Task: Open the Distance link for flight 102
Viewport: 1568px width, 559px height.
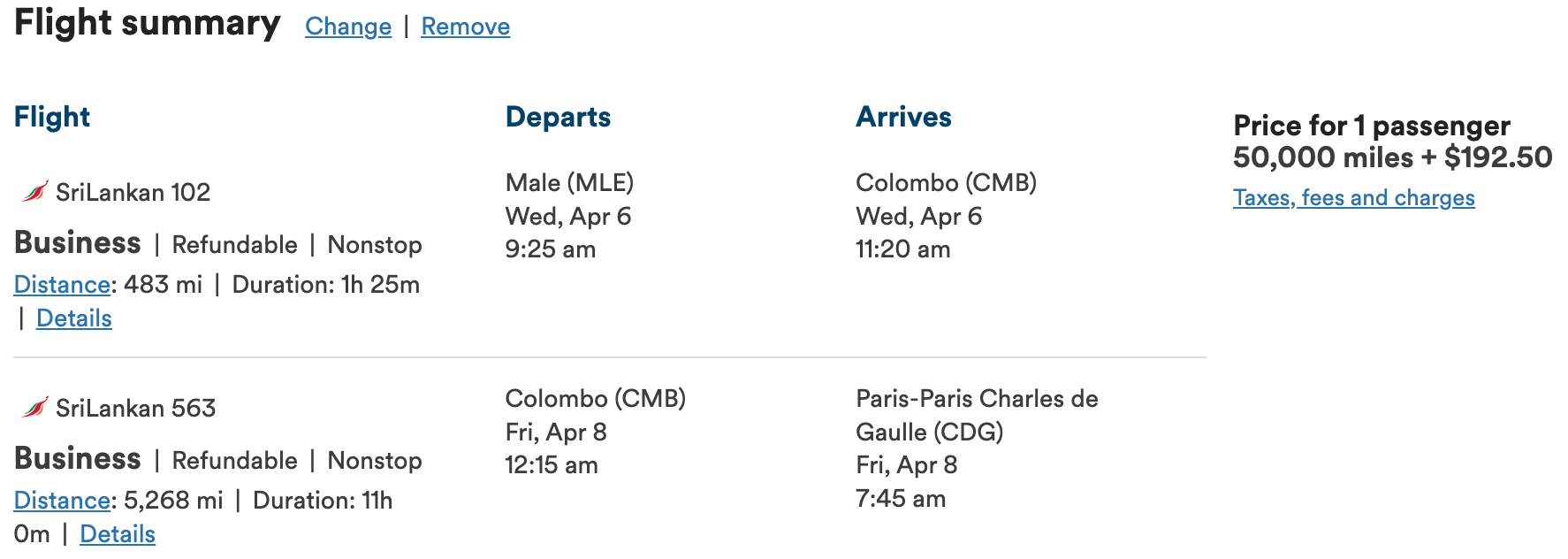Action: [x=60, y=284]
